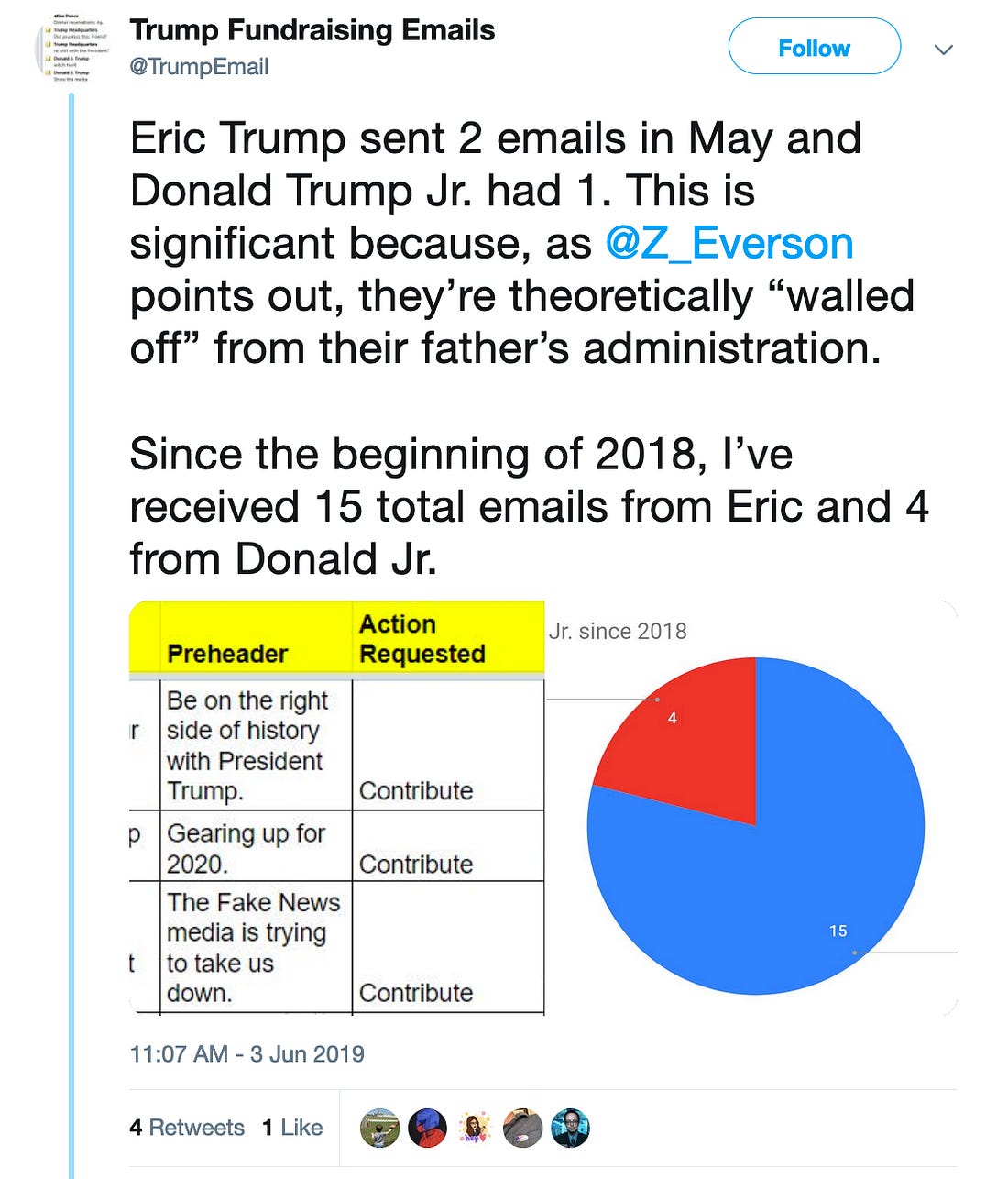
Task: Expand the tweet options chevron beside Follow
Action: click(943, 50)
